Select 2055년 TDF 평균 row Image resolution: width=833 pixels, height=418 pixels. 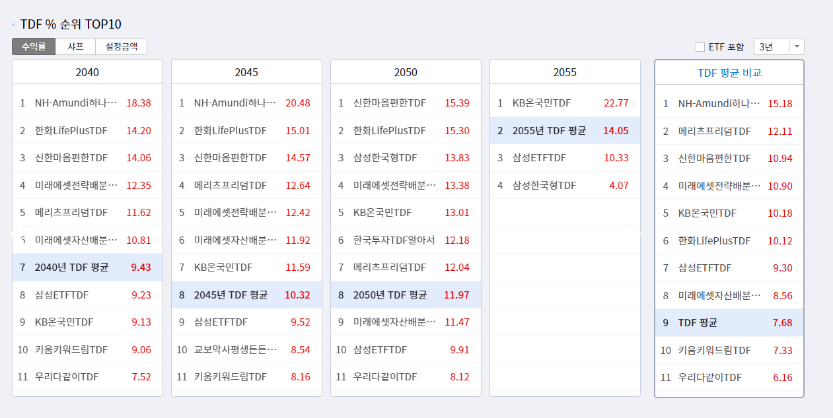coord(548,130)
